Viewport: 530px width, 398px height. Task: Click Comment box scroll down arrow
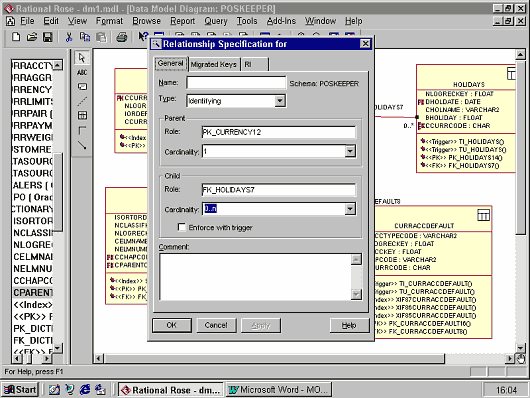(356, 294)
